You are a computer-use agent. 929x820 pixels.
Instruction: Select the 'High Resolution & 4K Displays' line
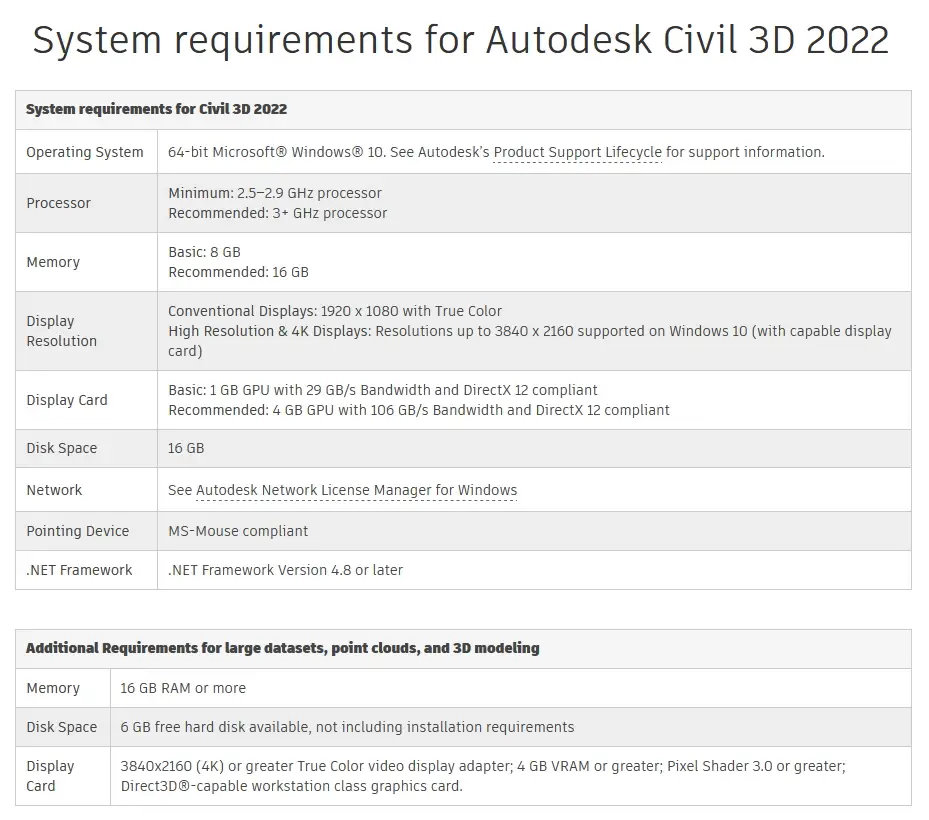[x=530, y=341]
